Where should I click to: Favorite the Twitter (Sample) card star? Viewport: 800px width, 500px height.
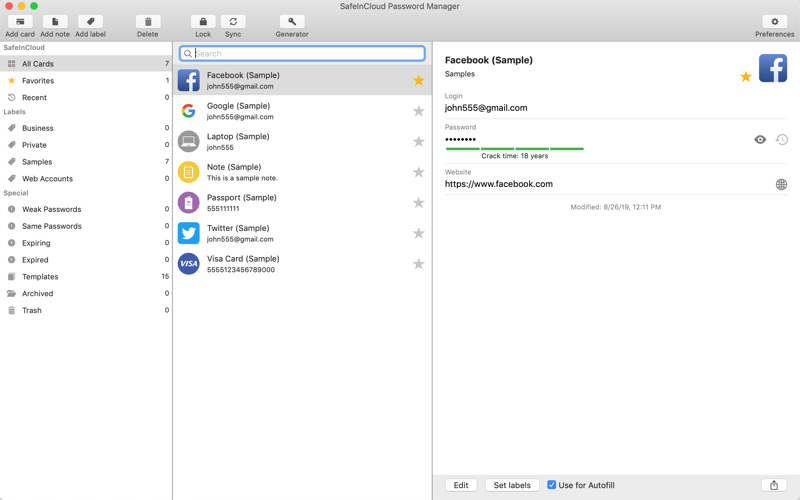click(418, 233)
